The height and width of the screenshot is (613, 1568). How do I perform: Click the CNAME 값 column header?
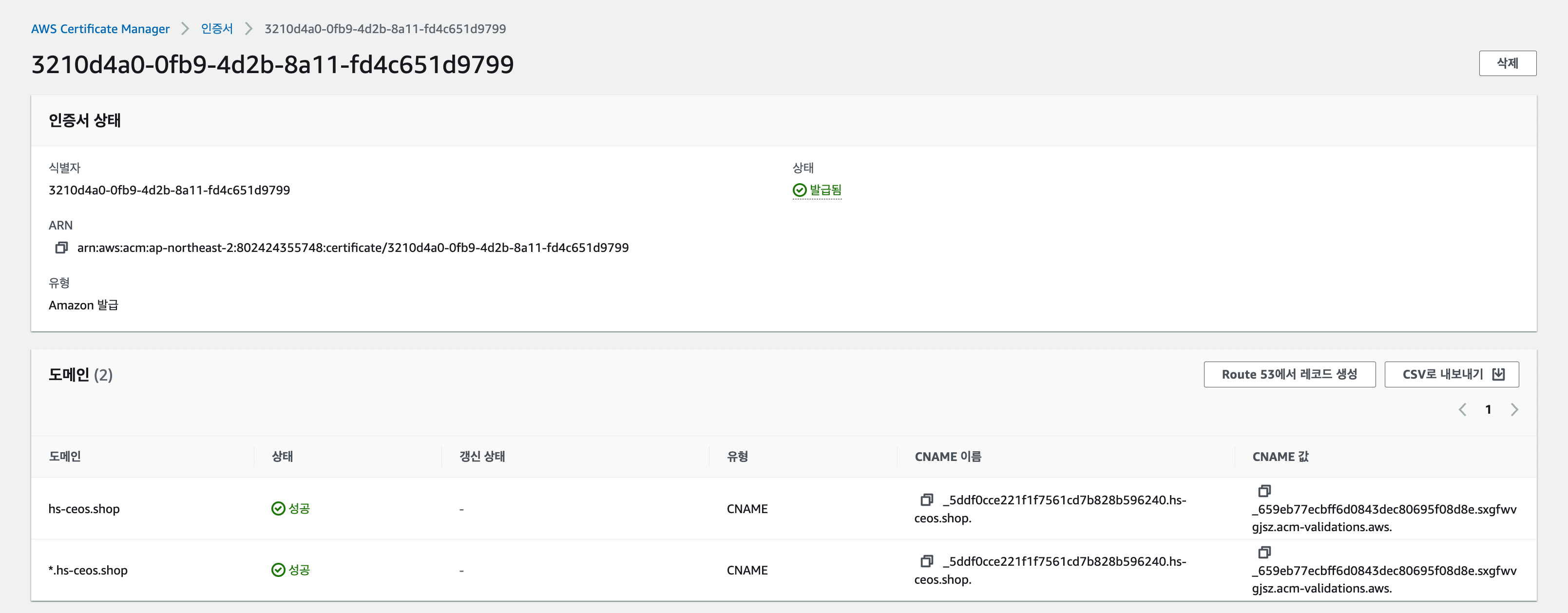coord(1280,457)
